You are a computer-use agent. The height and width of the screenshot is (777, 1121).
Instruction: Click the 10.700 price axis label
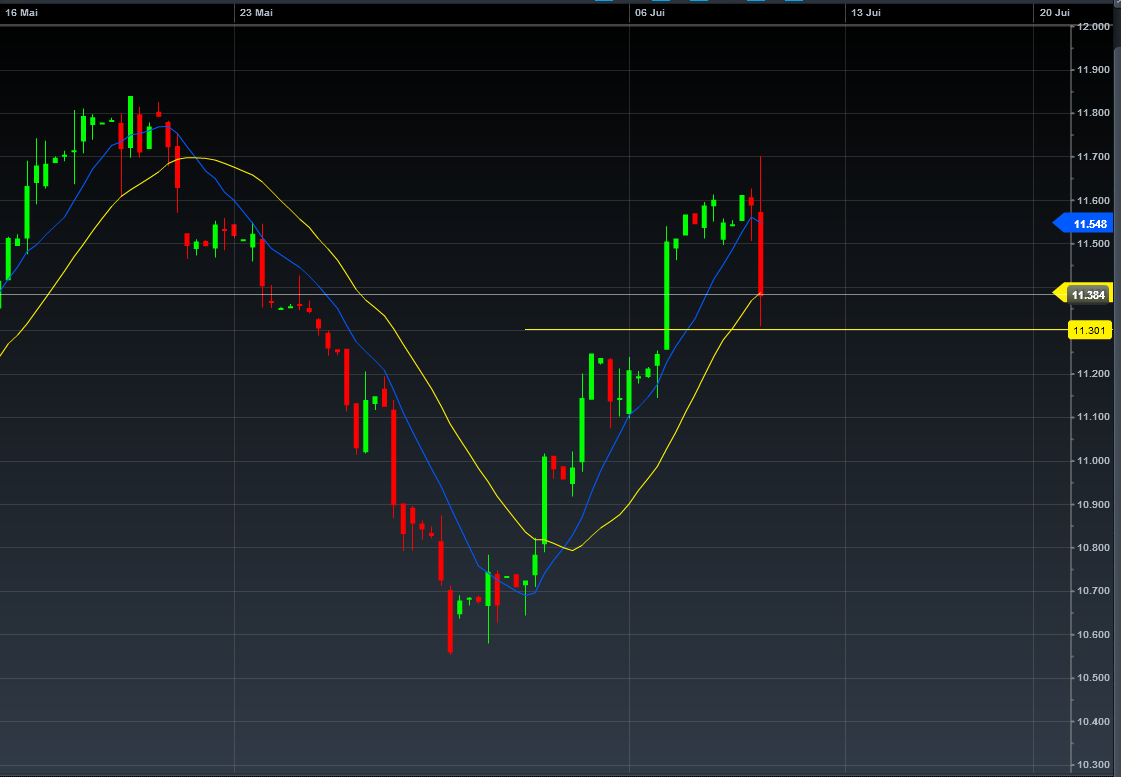[1094, 590]
